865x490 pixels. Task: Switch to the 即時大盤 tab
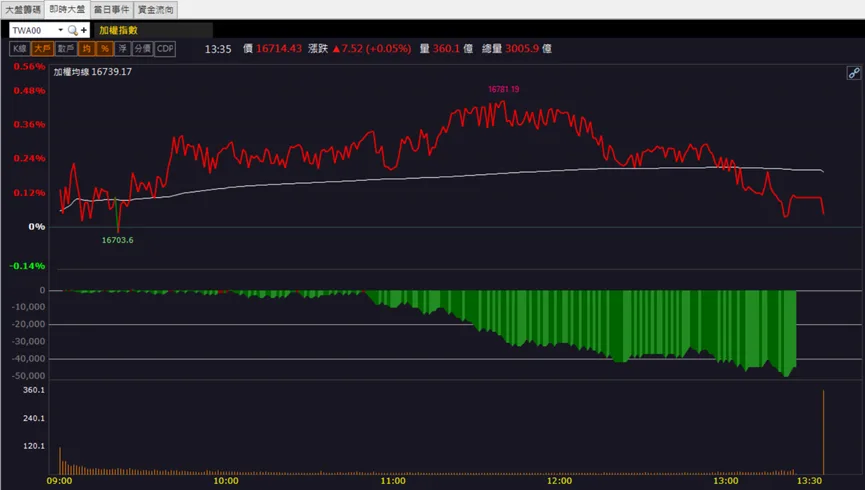pos(67,9)
